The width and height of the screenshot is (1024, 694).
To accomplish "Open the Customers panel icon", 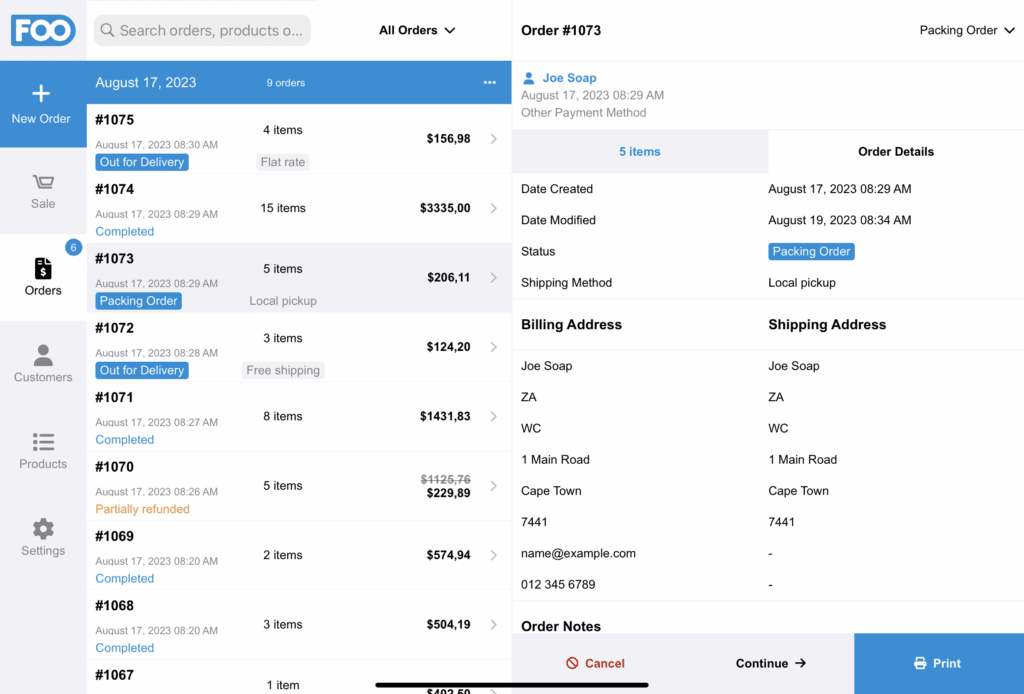I will tap(42, 356).
